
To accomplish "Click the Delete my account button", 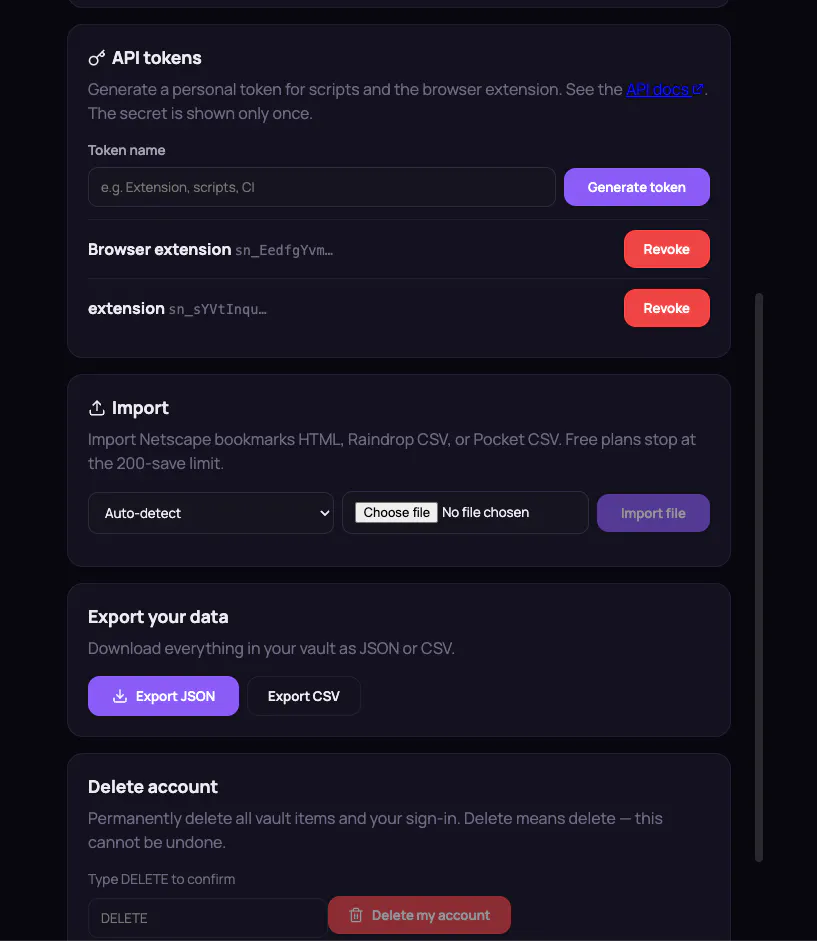I will pos(420,915).
